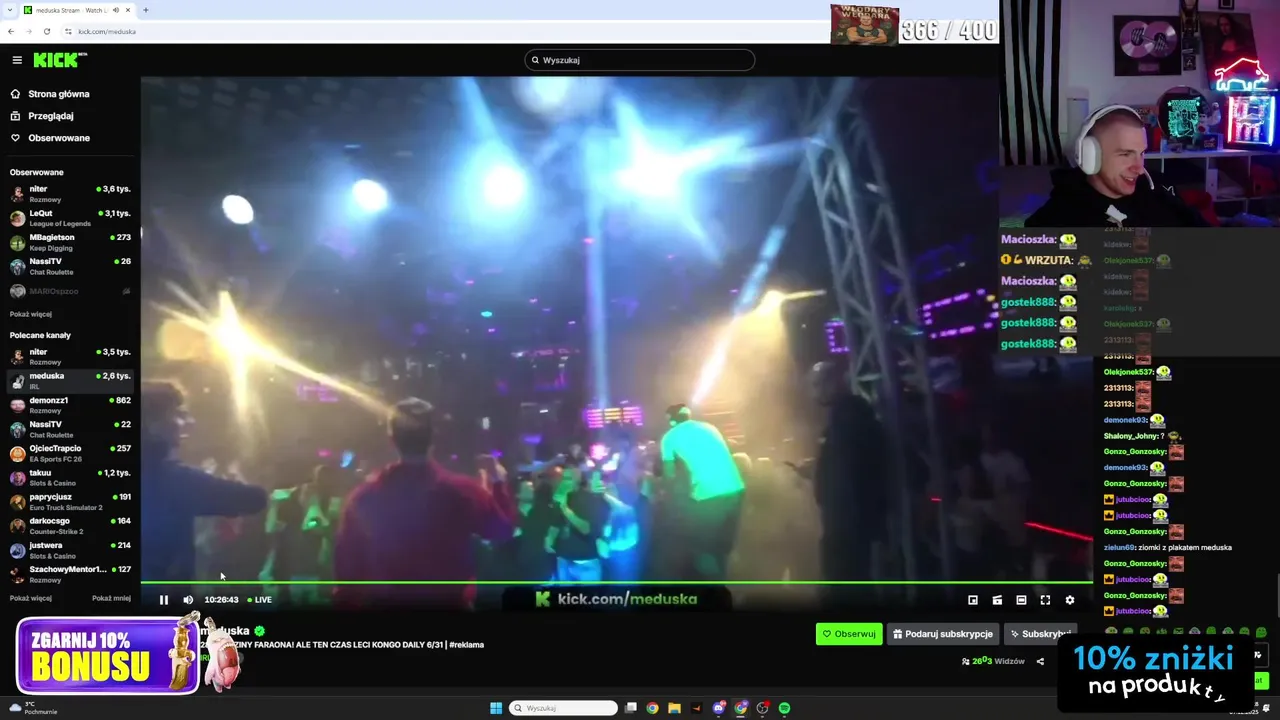Open a new browser tab
Screen dimensions: 1280x720
tap(146, 10)
